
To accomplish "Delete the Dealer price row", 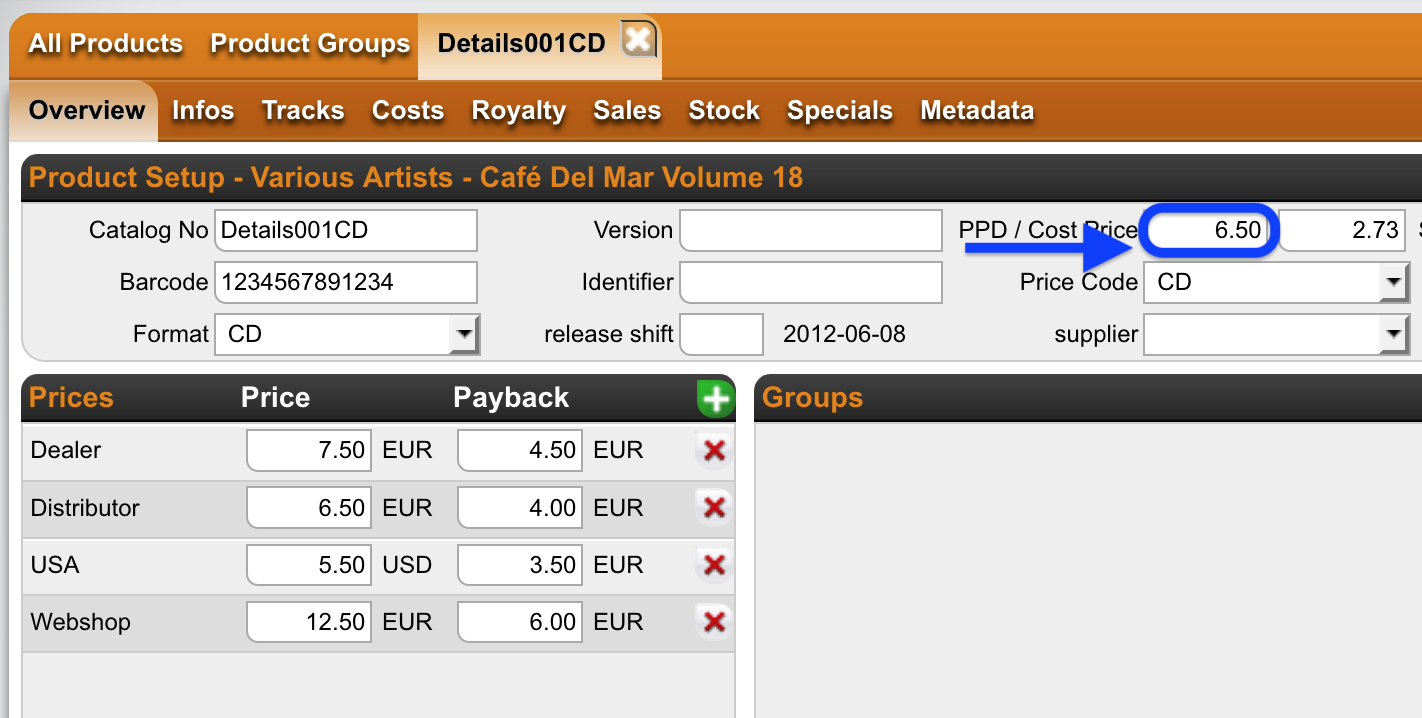I will click(714, 451).
